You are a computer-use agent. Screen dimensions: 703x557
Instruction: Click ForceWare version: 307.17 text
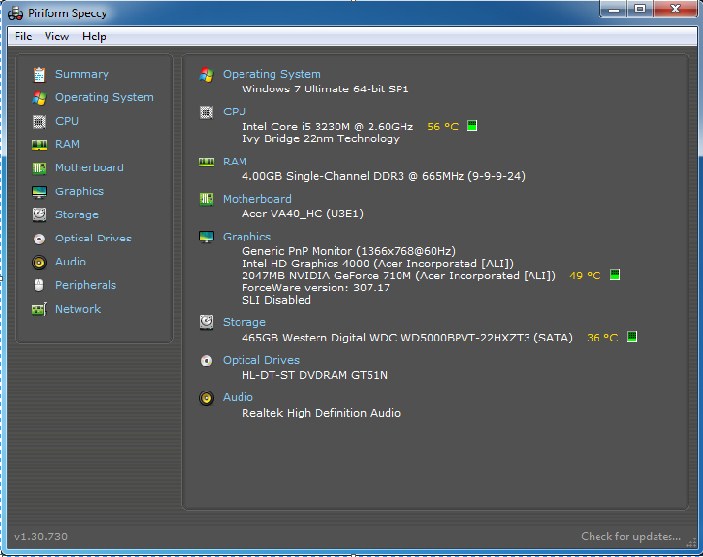click(x=316, y=287)
